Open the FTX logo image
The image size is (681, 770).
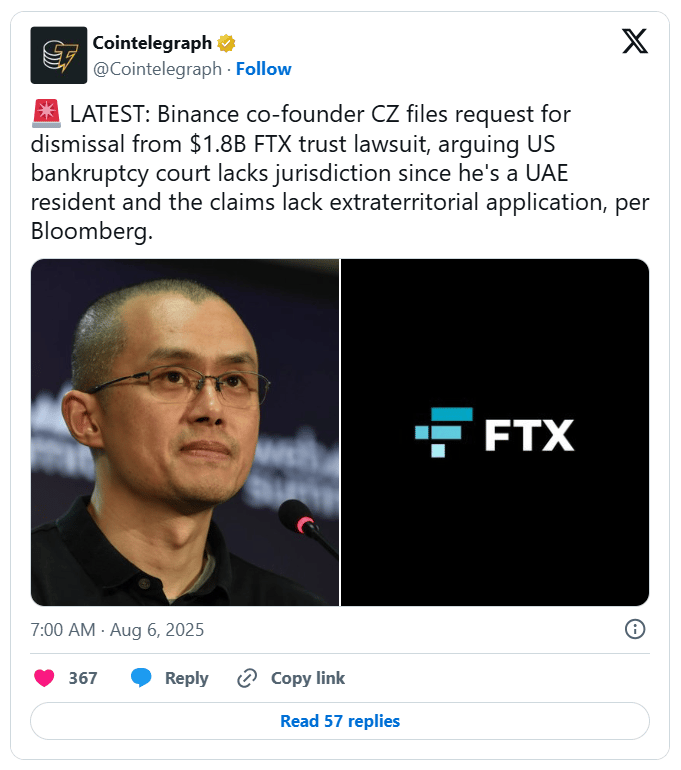pos(495,432)
